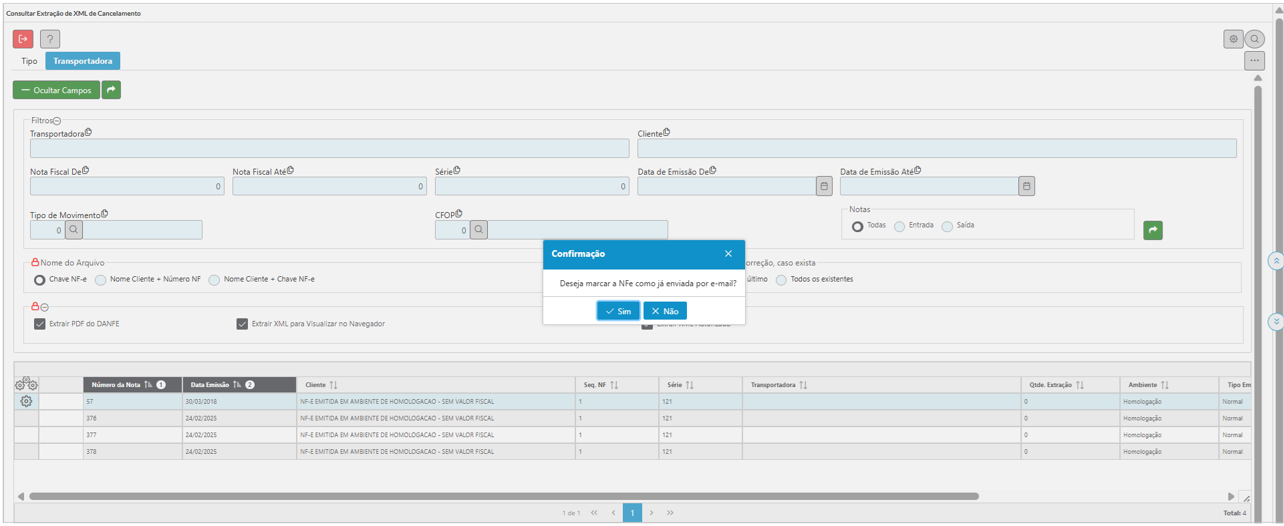Select Entrada radio in Notas

tap(899, 226)
